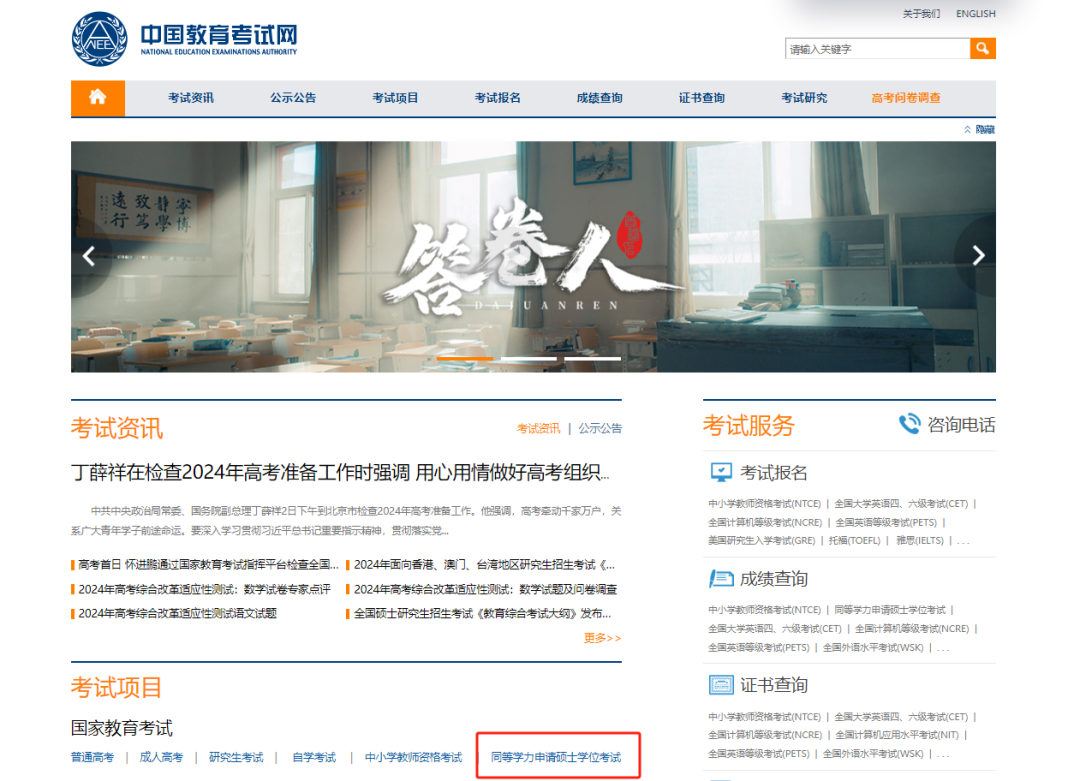Click the 咨询电话 phone icon
The height and width of the screenshot is (781, 1080).
[909, 424]
